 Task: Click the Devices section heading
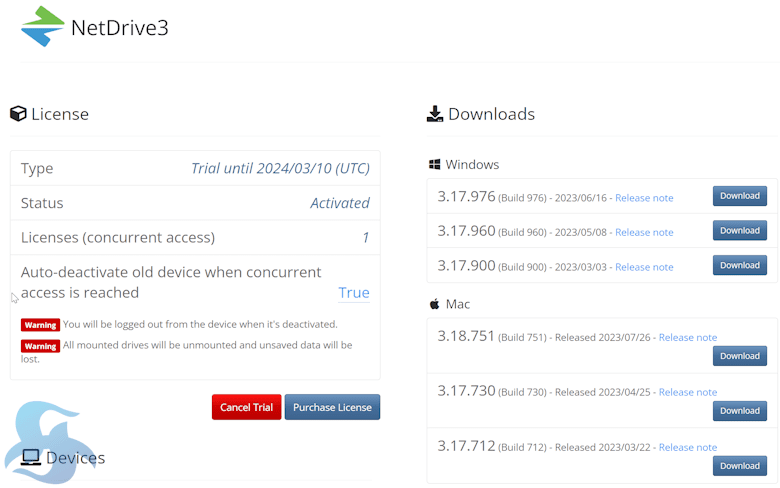coord(76,458)
